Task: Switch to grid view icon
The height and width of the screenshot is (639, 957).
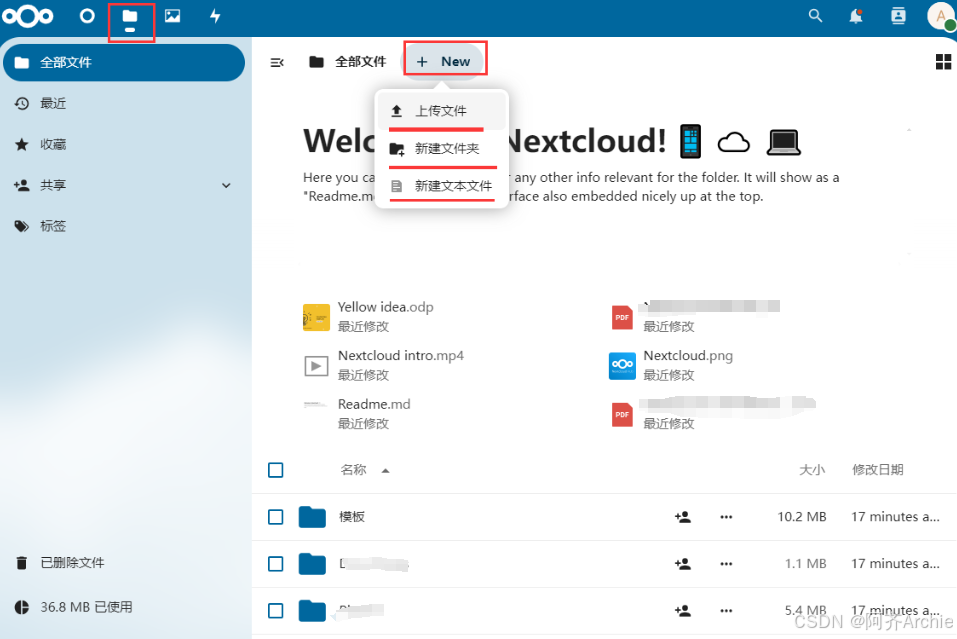Action: click(943, 62)
